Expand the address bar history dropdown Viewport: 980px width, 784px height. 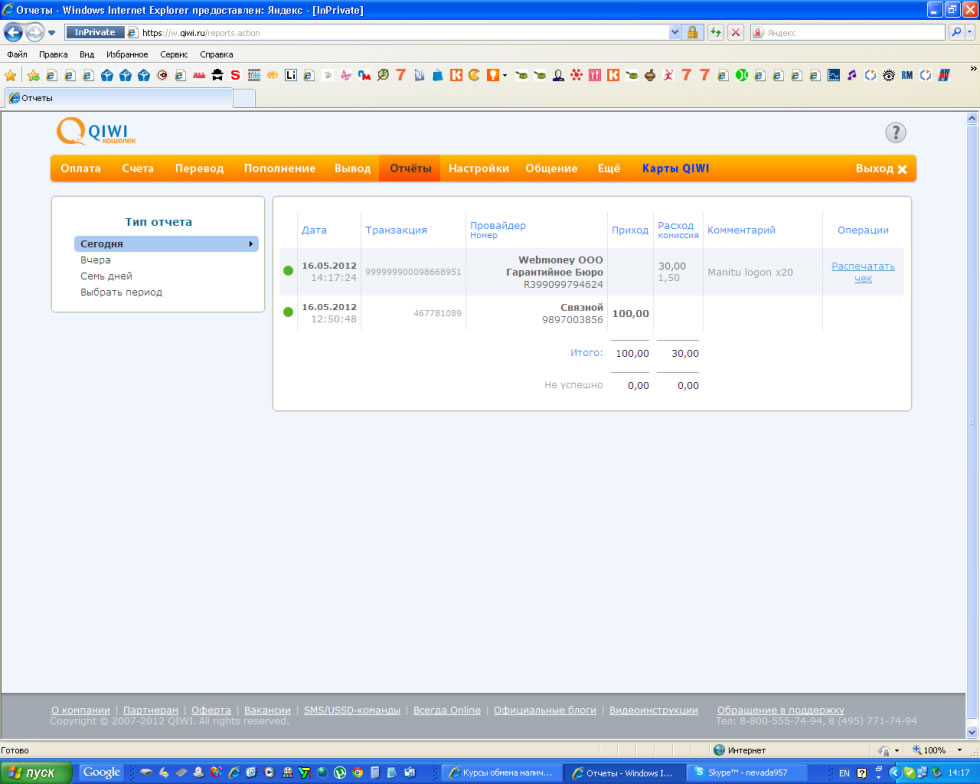(x=675, y=32)
